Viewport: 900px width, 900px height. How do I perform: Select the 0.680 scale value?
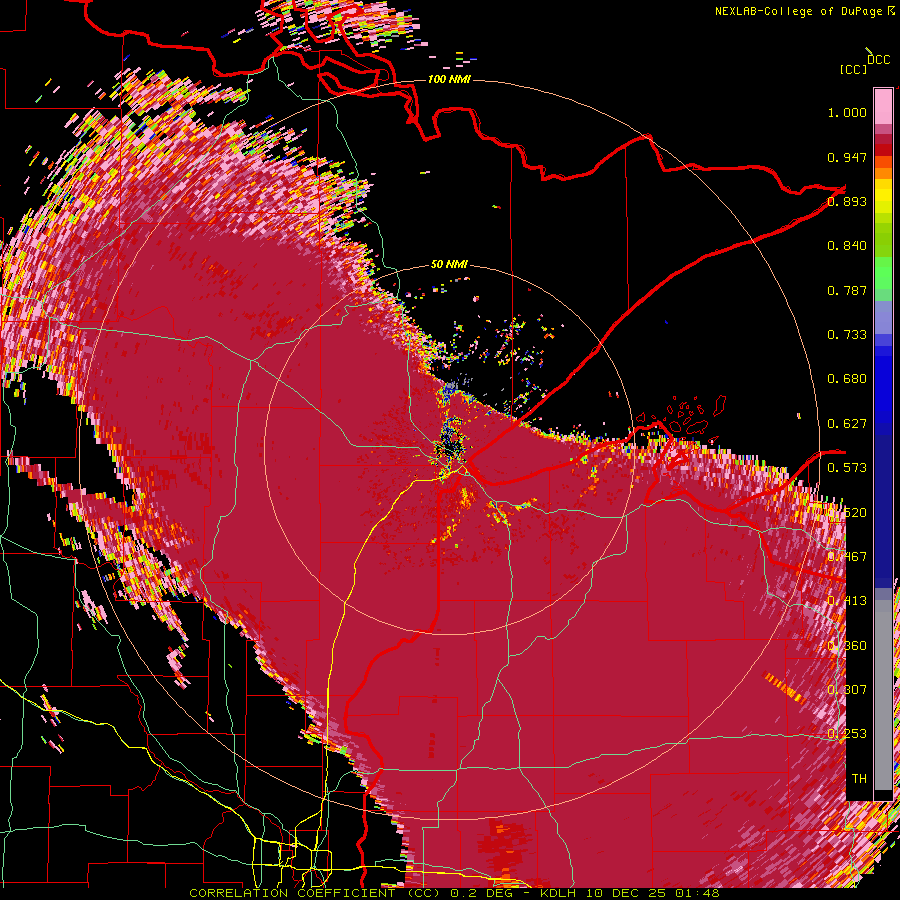coord(847,379)
